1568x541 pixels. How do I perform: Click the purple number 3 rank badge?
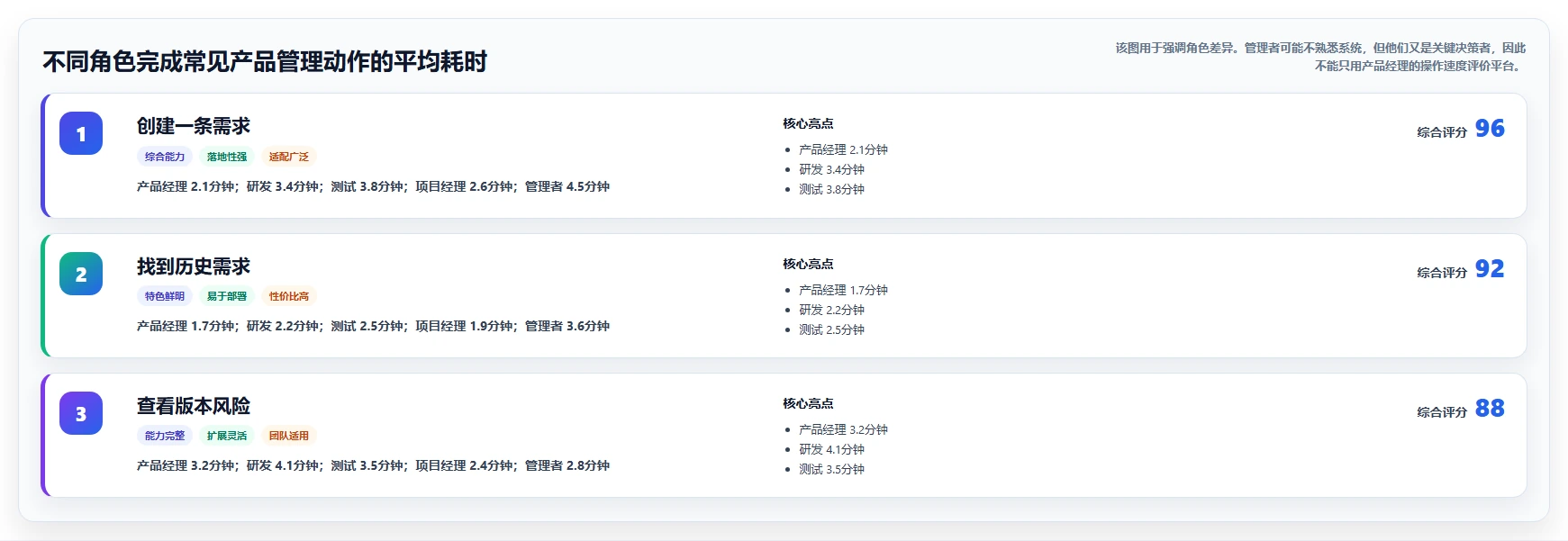pos(81,413)
